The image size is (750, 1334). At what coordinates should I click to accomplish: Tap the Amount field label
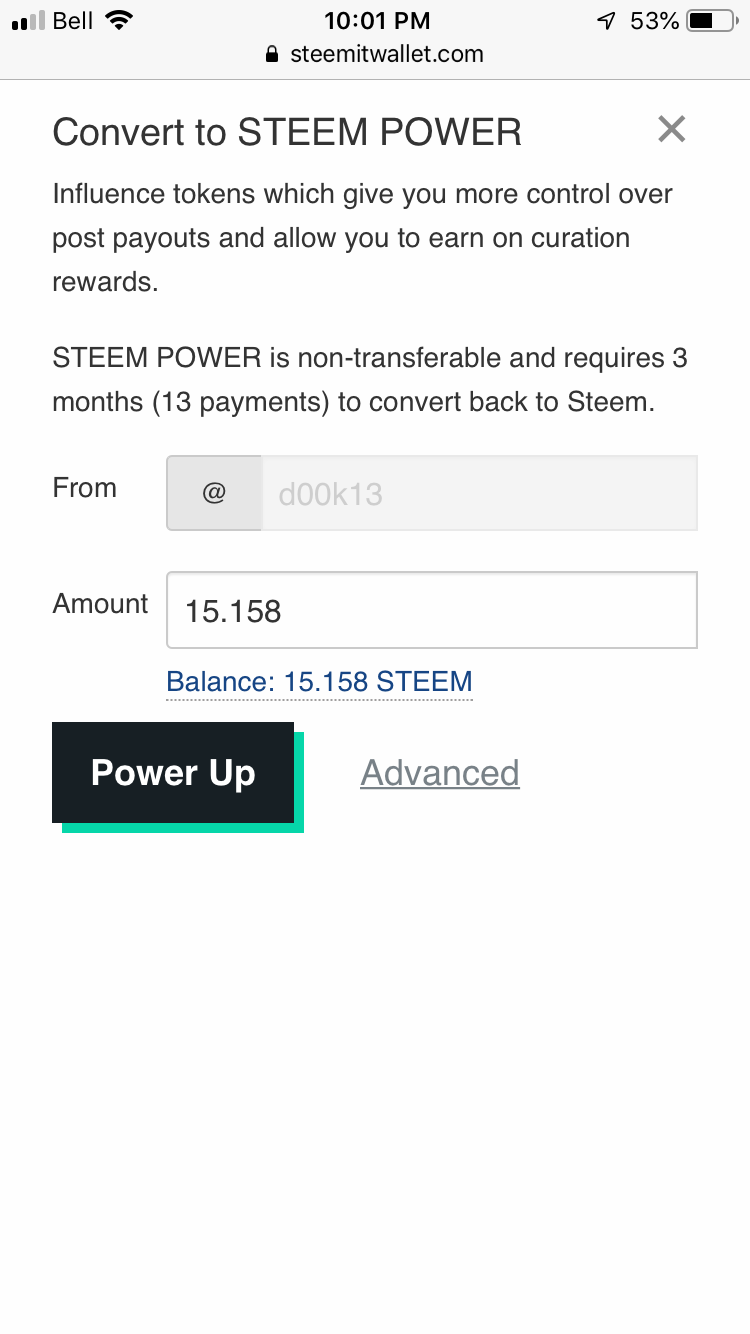pos(100,604)
